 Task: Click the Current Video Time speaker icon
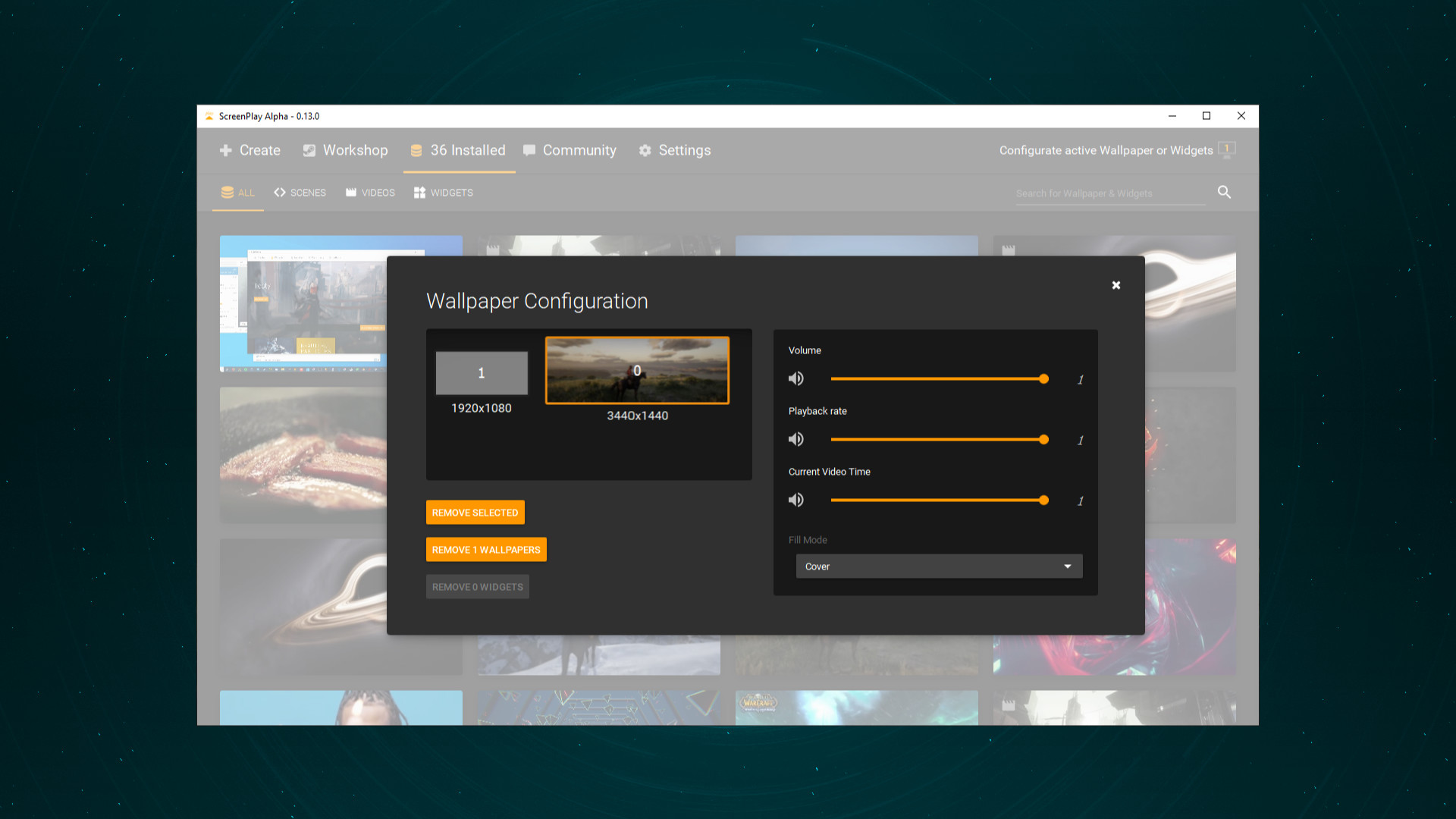tap(795, 500)
